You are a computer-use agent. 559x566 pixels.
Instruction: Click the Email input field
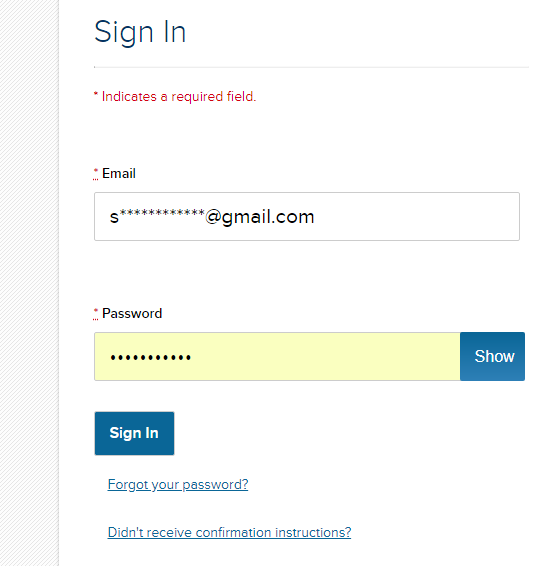point(307,217)
